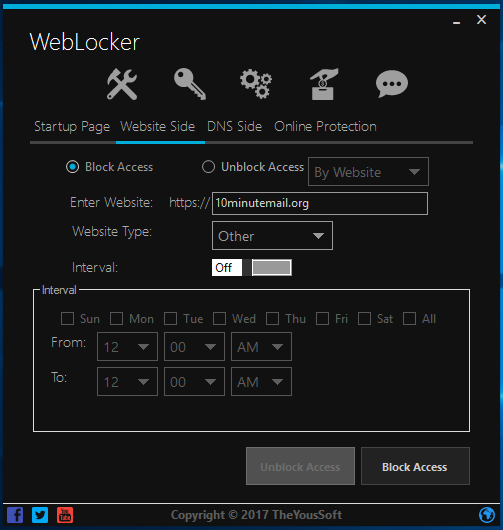503x530 pixels.
Task: Open the By Website dropdown
Action: (x=368, y=172)
